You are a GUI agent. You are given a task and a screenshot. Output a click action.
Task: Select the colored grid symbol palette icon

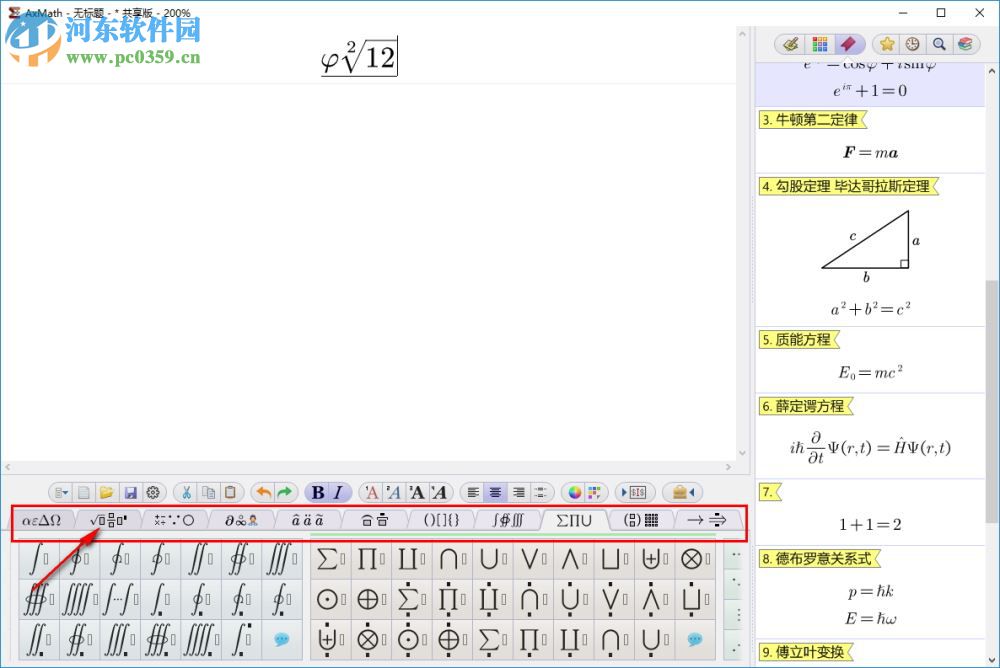click(x=820, y=45)
